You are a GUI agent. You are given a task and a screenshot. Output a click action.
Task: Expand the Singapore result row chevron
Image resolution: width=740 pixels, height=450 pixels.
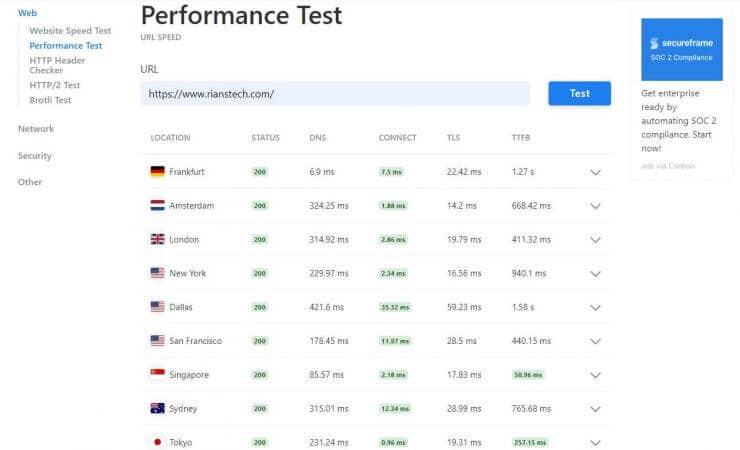click(x=596, y=375)
